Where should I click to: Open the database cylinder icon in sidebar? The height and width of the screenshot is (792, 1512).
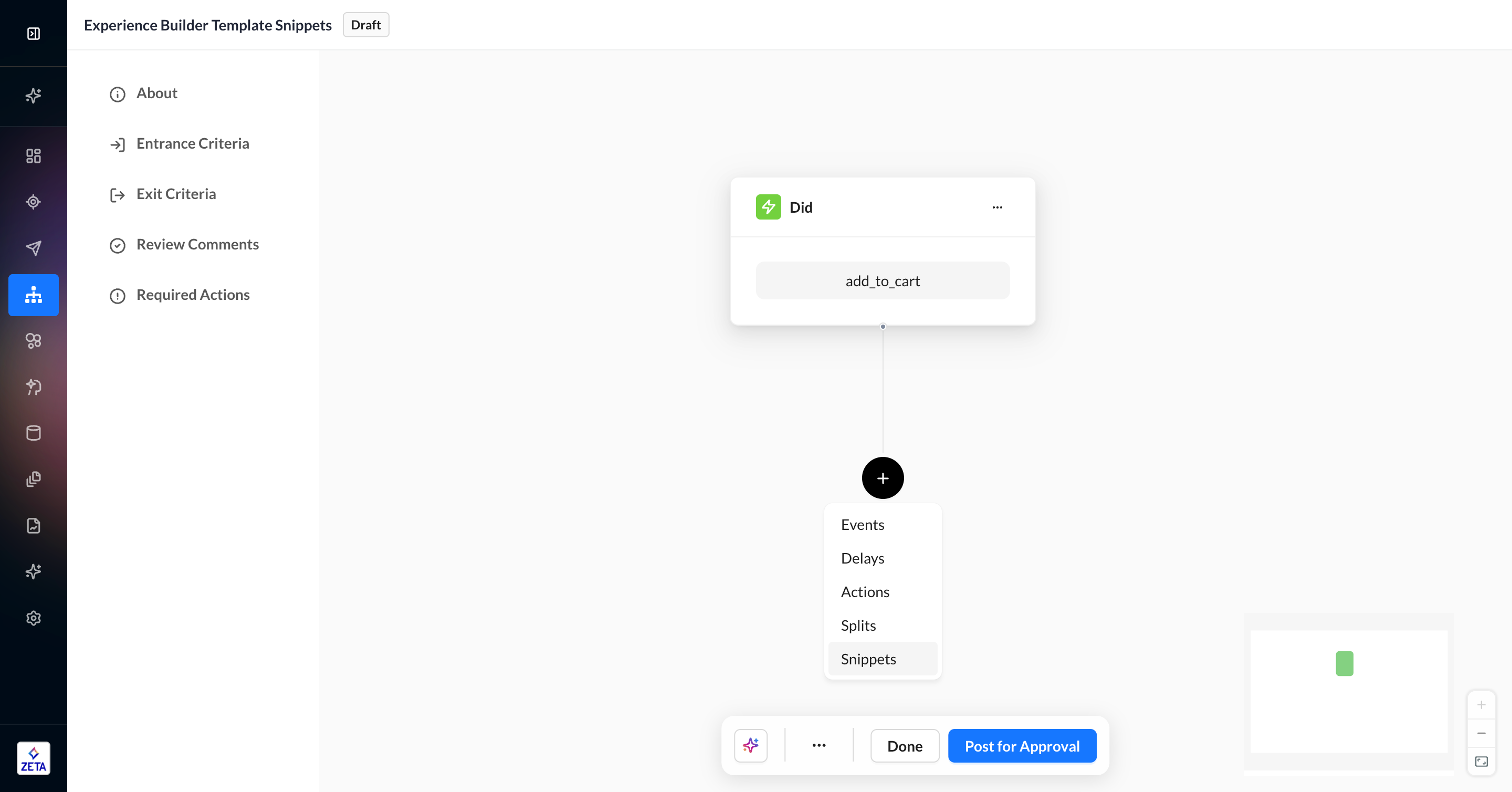point(34,433)
